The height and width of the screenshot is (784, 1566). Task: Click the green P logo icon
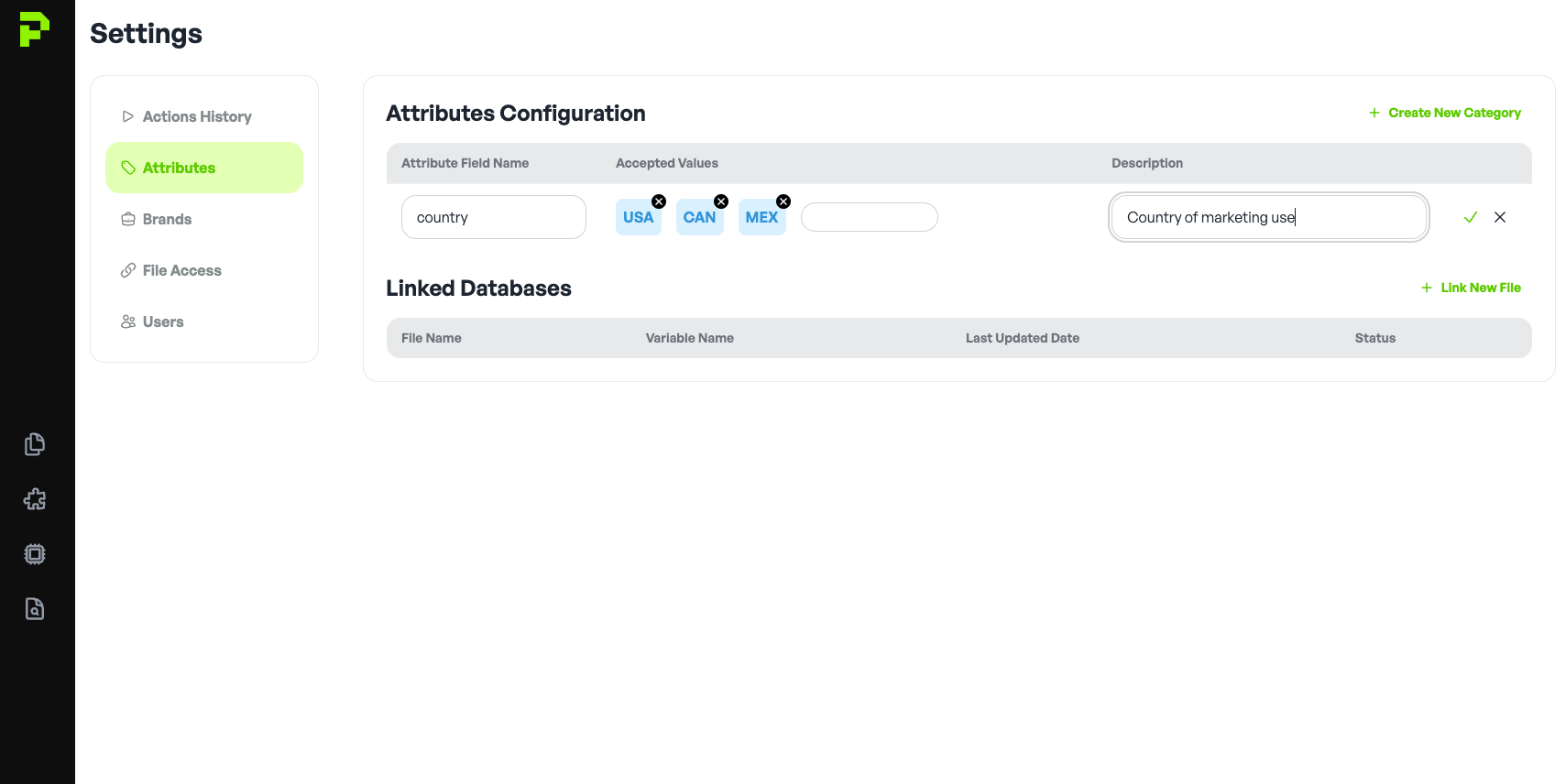coord(34,29)
